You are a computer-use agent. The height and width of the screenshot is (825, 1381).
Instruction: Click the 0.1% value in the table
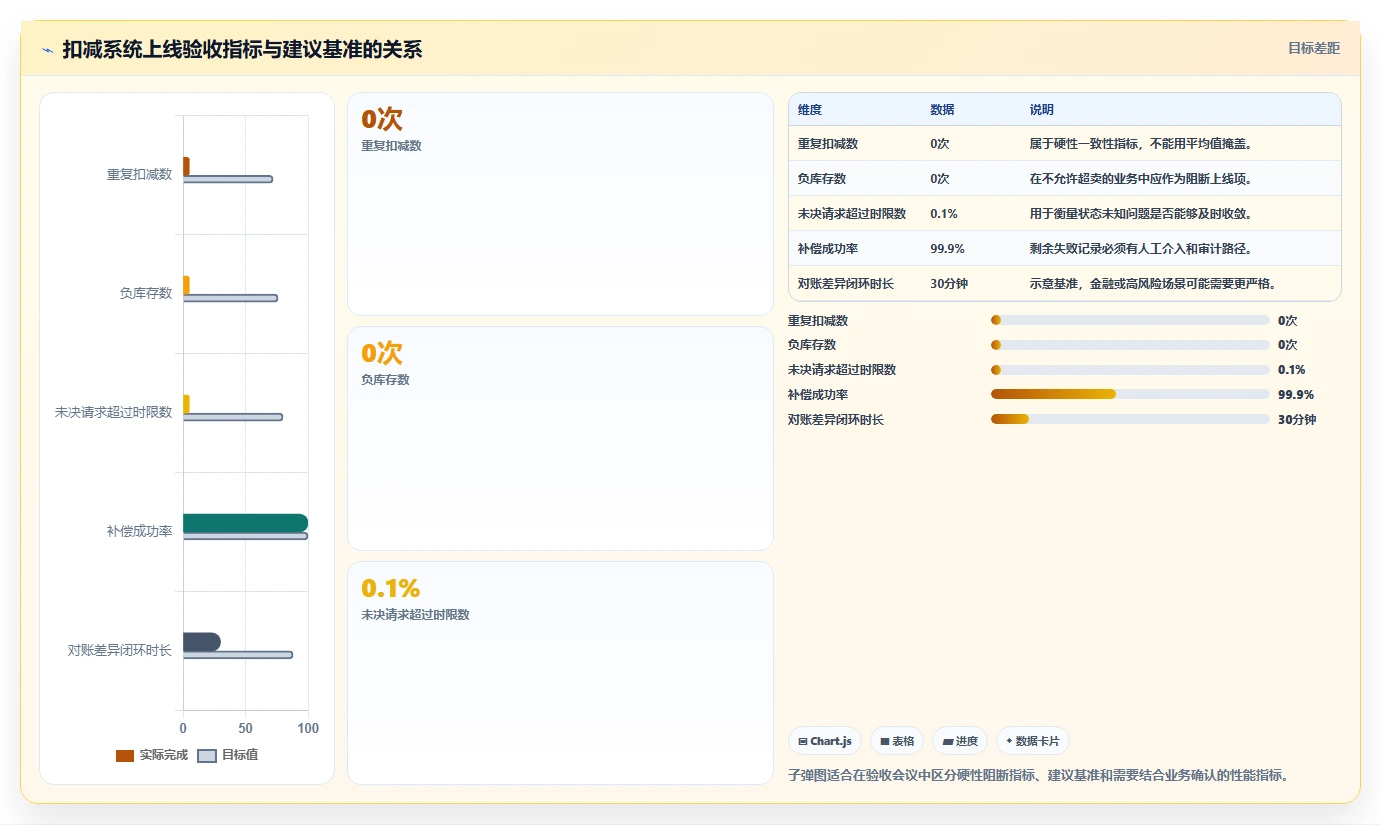pyautogui.click(x=944, y=213)
